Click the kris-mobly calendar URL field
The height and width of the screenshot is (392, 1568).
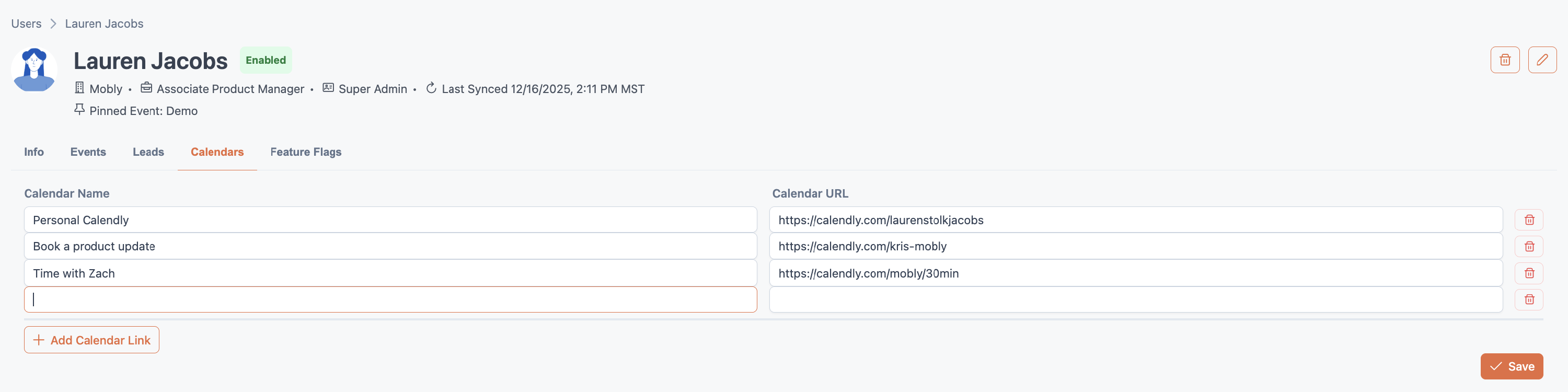[1135, 247]
